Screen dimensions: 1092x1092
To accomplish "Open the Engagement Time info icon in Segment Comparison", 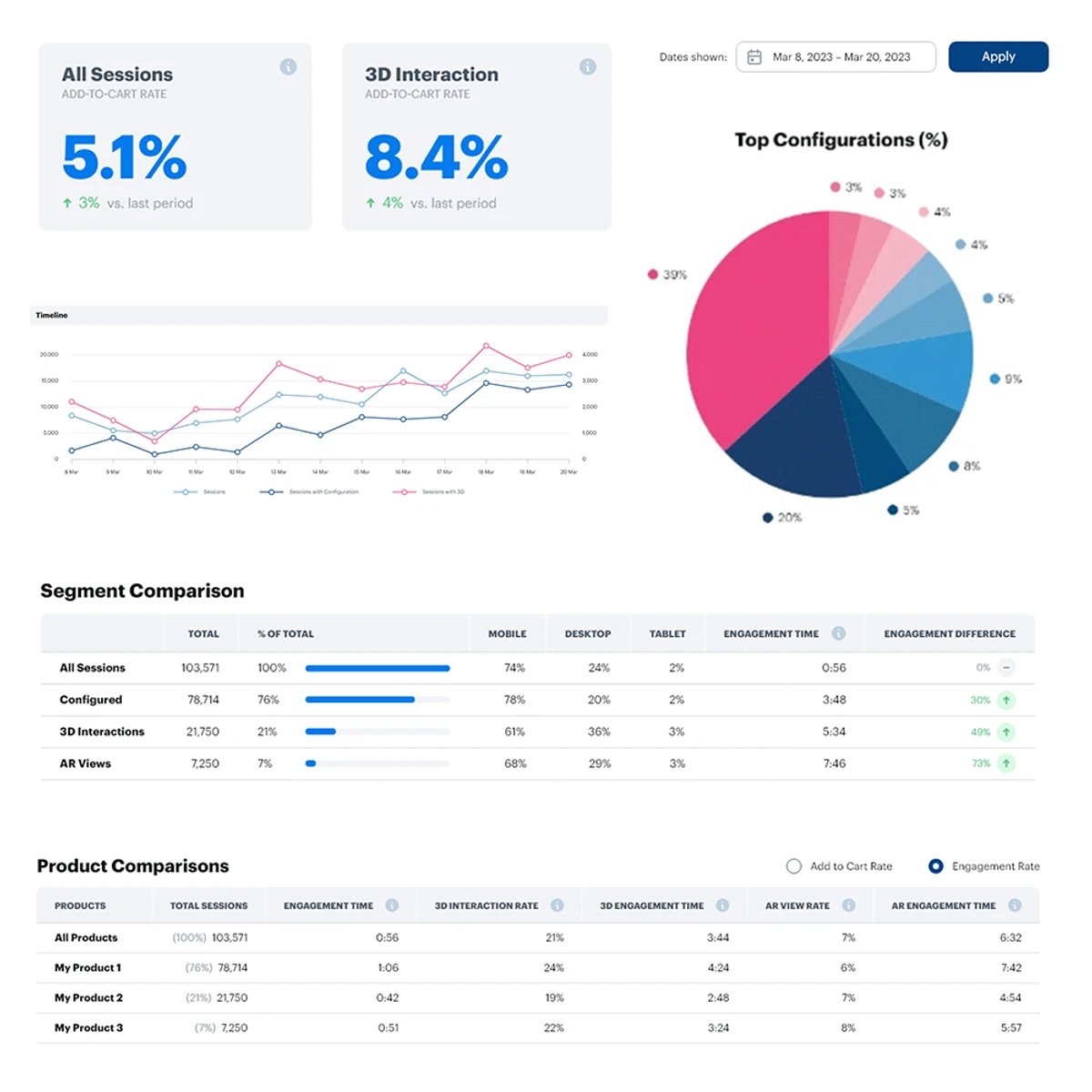I will 839,633.
